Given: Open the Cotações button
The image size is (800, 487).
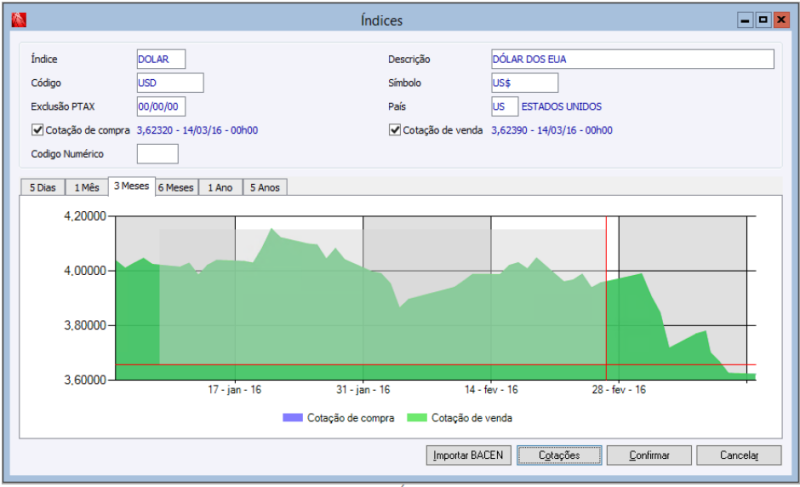Looking at the screenshot, I should point(559,455).
